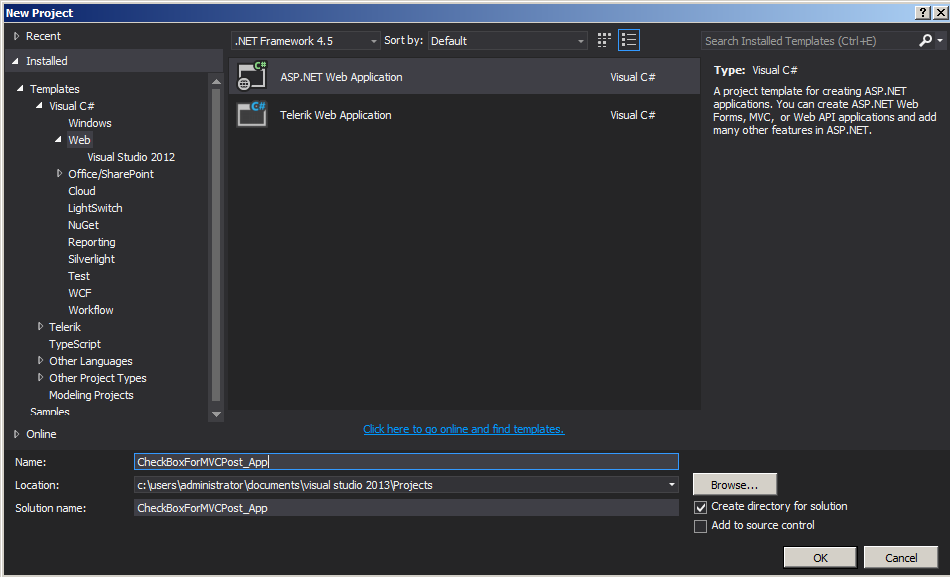
Task: Expand the Telerik tree node
Action: point(40,326)
